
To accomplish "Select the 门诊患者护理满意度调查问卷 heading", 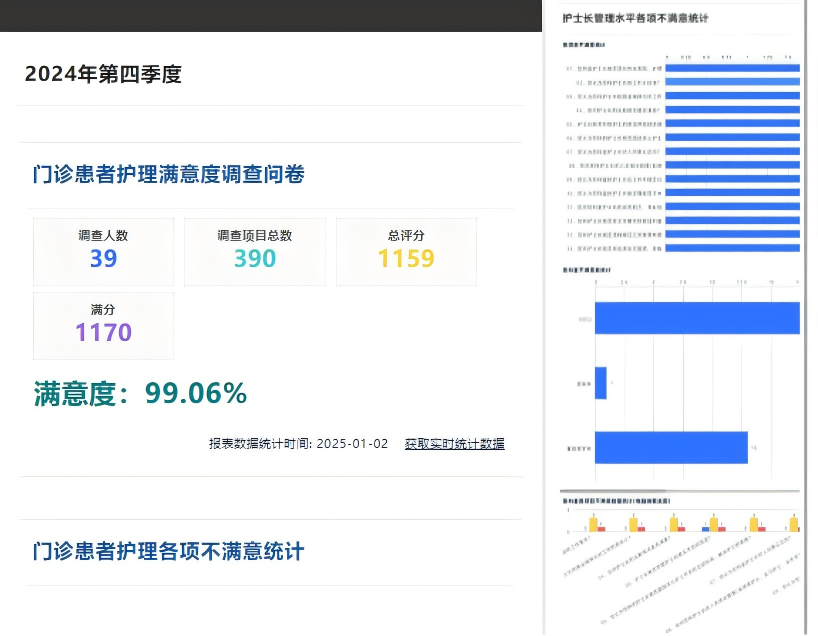I will 168,175.
